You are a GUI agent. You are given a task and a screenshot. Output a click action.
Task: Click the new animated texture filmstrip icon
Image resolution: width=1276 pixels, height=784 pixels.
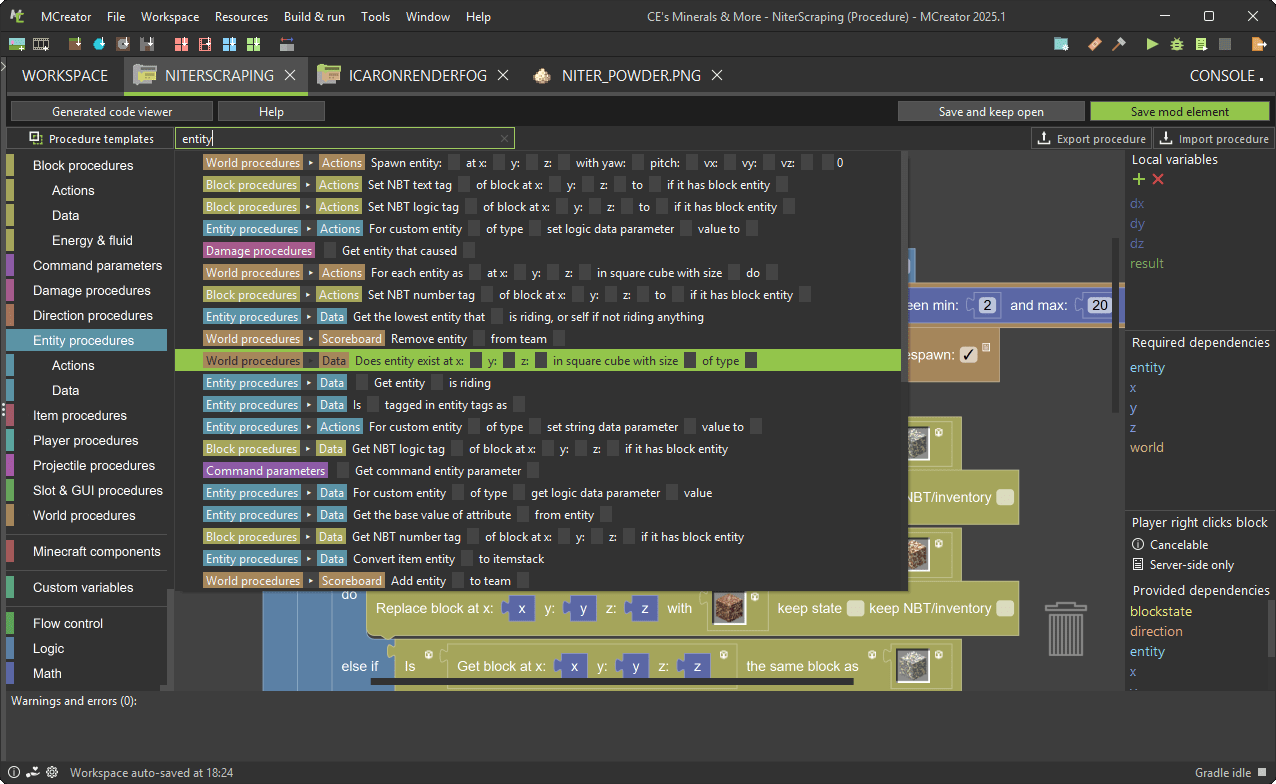tap(41, 44)
